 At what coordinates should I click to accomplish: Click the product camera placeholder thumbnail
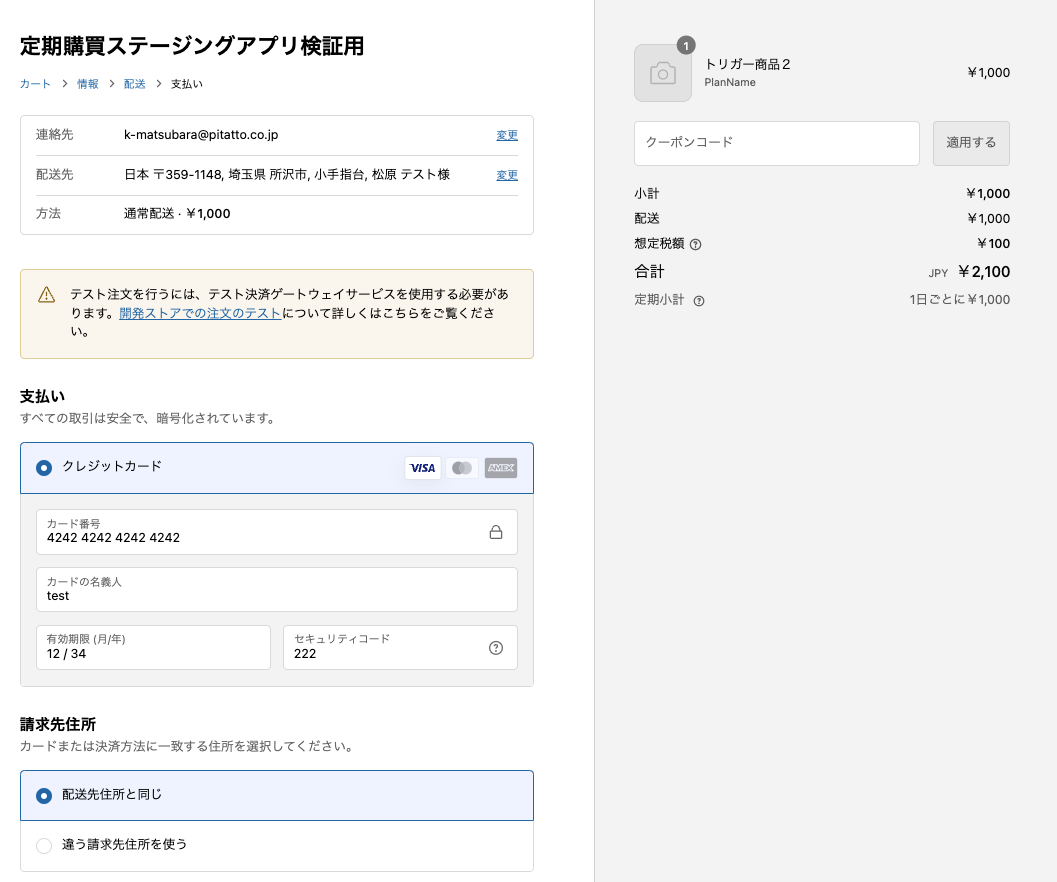pyautogui.click(x=662, y=73)
